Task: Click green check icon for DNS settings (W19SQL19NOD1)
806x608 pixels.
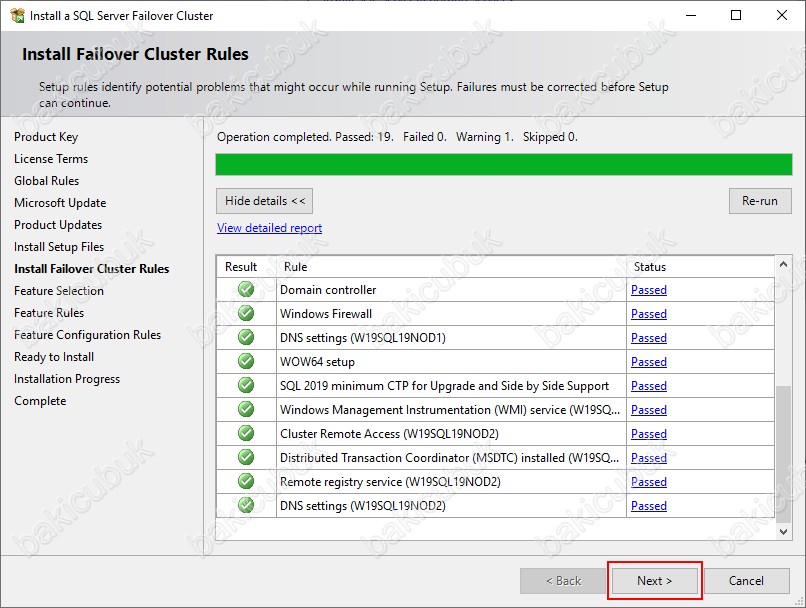Action: click(x=246, y=337)
